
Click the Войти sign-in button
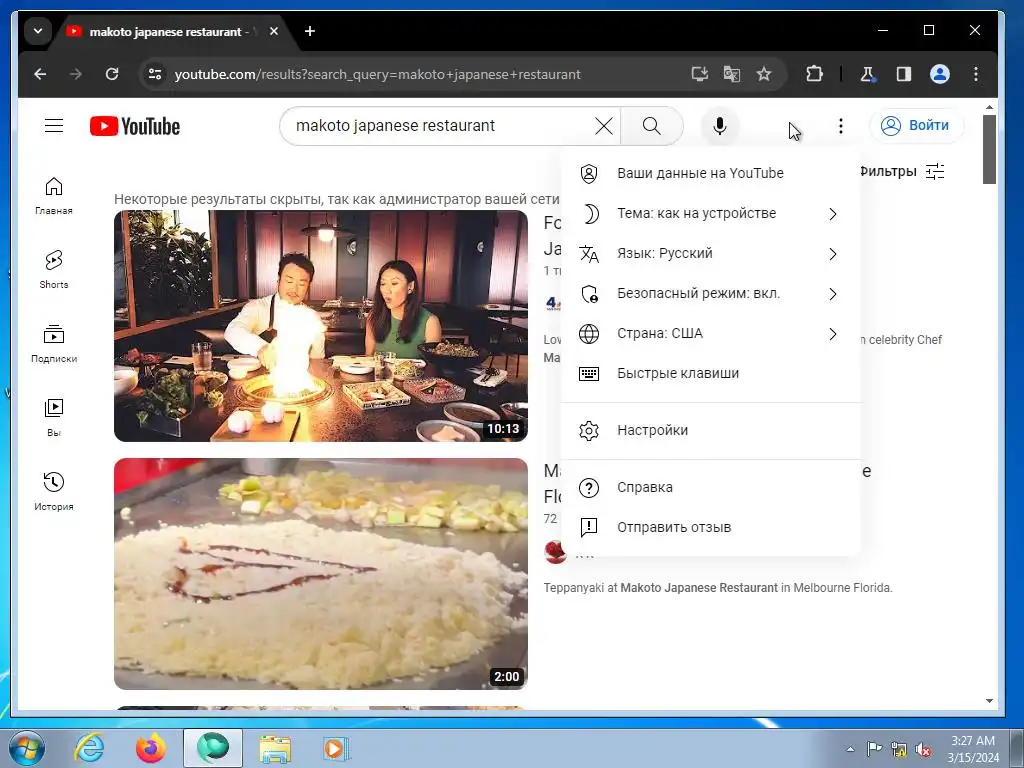click(916, 125)
